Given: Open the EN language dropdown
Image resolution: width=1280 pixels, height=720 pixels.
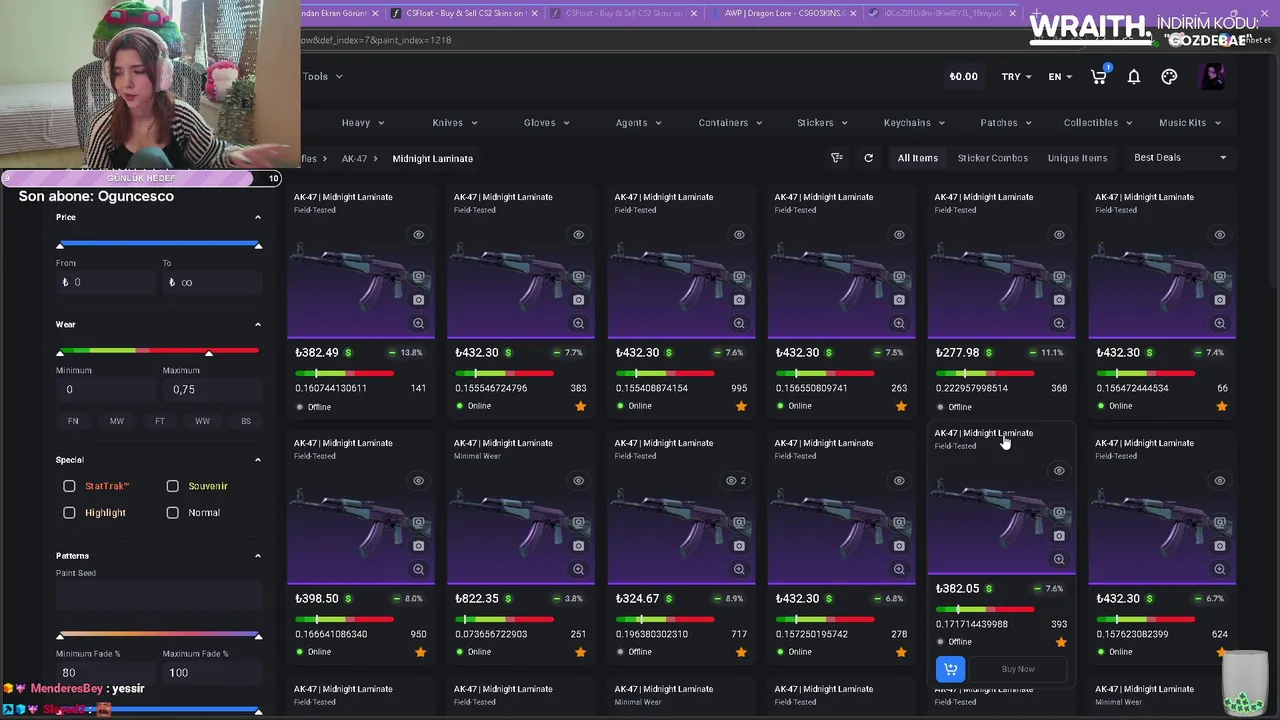Looking at the screenshot, I should [1060, 77].
